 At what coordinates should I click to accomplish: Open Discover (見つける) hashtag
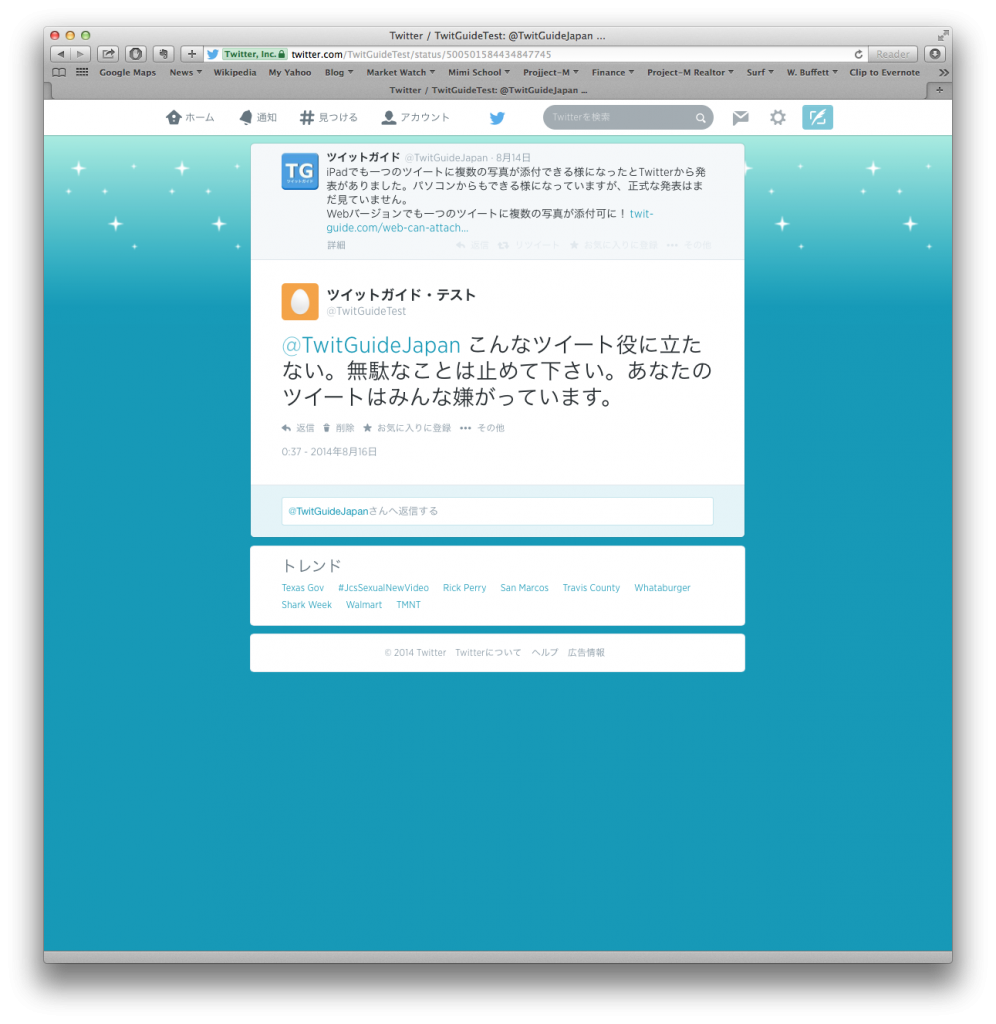[329, 118]
